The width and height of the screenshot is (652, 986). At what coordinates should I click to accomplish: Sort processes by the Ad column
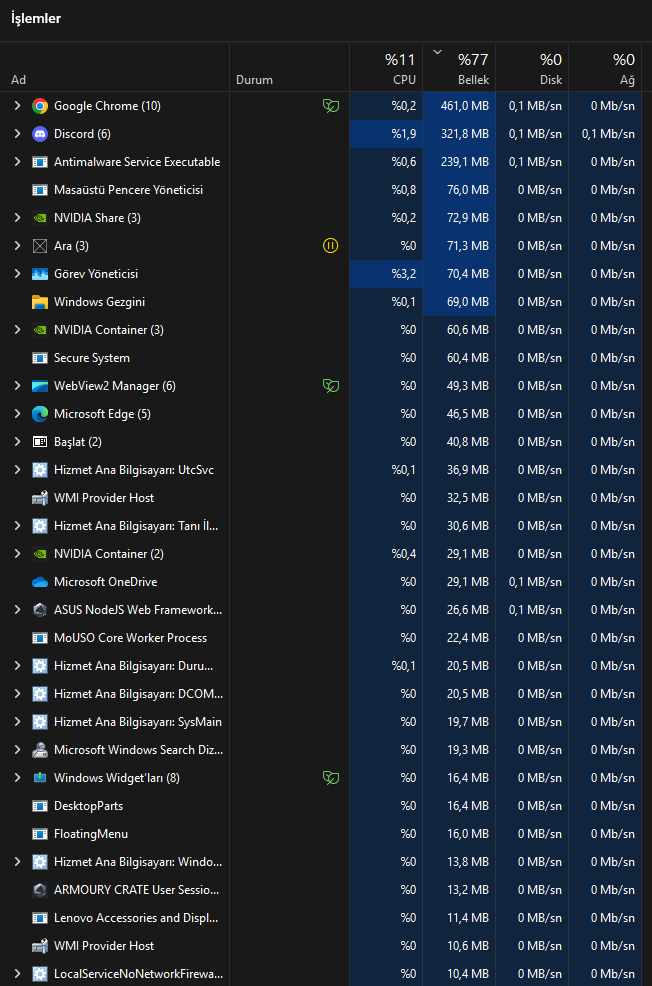(x=114, y=67)
